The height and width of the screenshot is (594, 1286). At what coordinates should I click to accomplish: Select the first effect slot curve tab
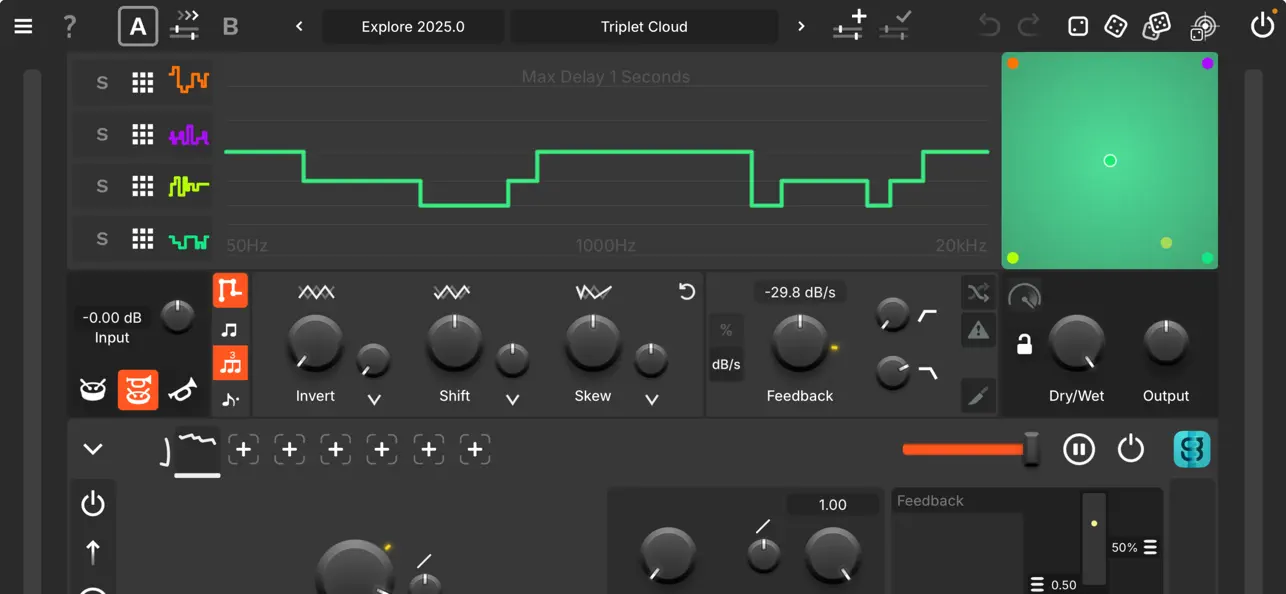coord(197,451)
